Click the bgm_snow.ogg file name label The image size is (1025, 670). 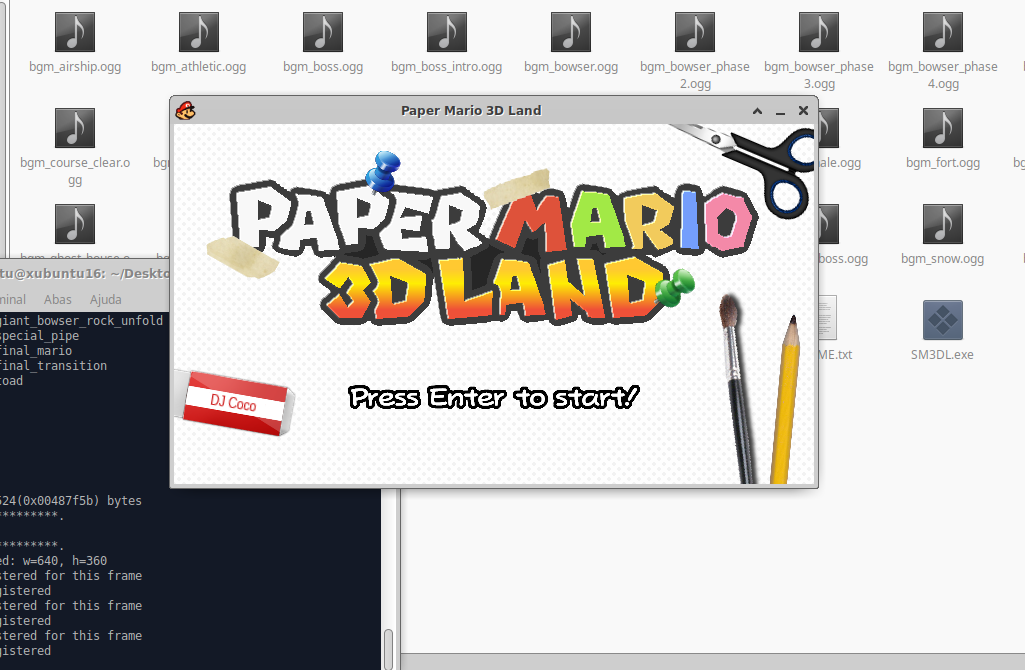943,259
